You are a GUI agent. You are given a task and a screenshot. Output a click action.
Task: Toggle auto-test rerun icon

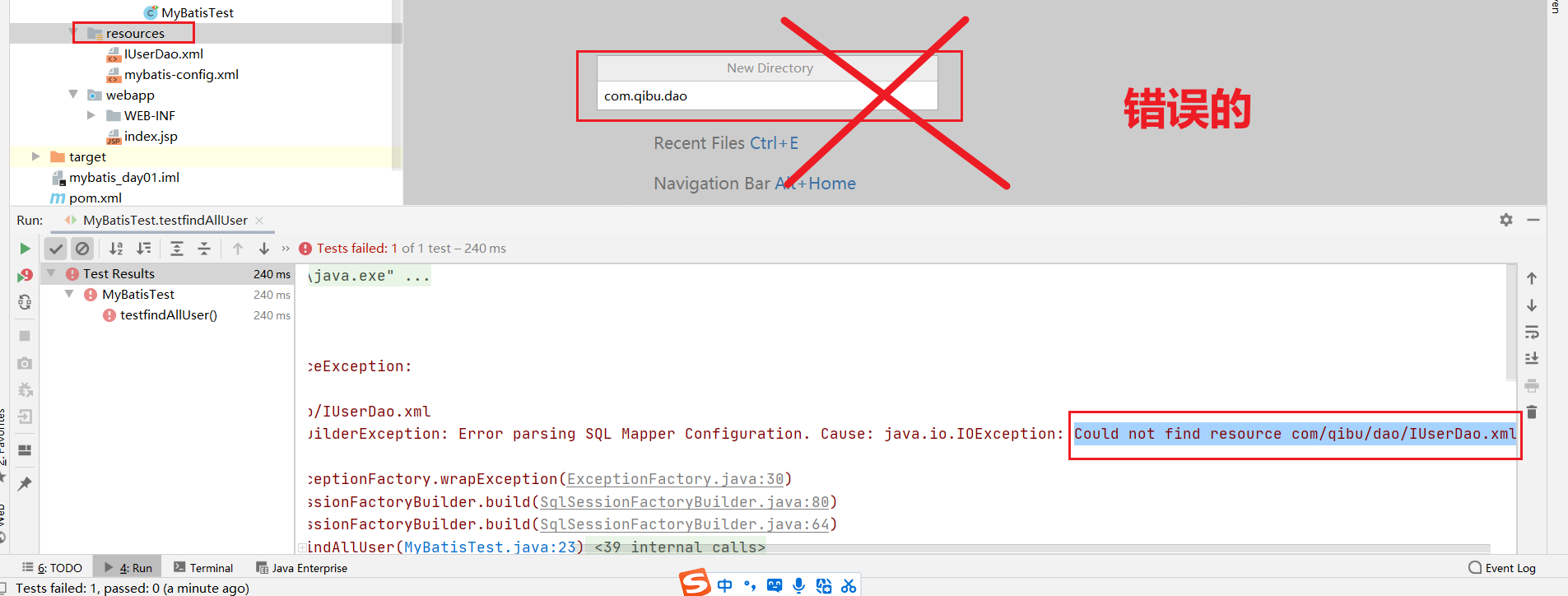(25, 303)
